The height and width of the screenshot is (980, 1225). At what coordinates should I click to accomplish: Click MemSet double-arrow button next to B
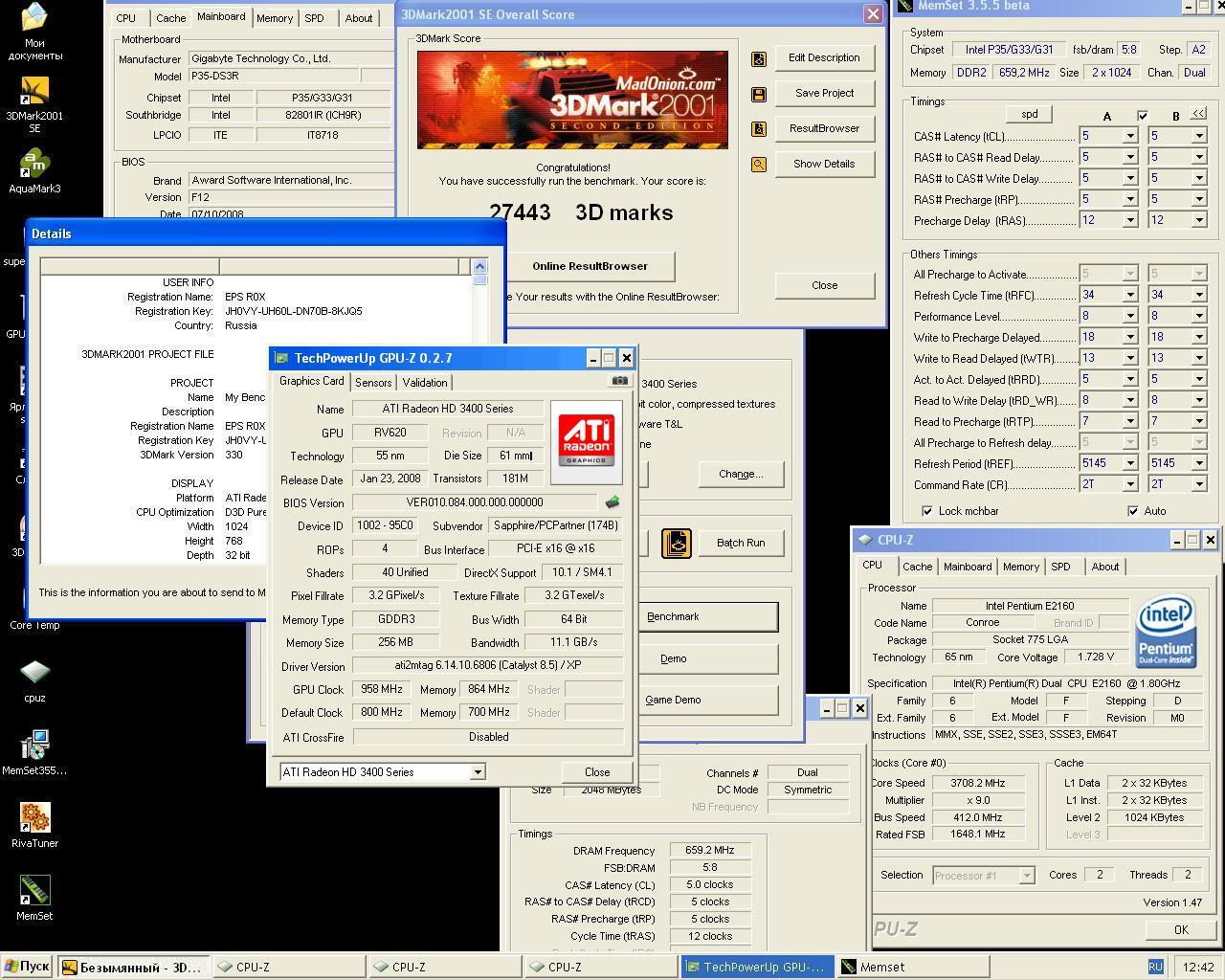point(1198,114)
